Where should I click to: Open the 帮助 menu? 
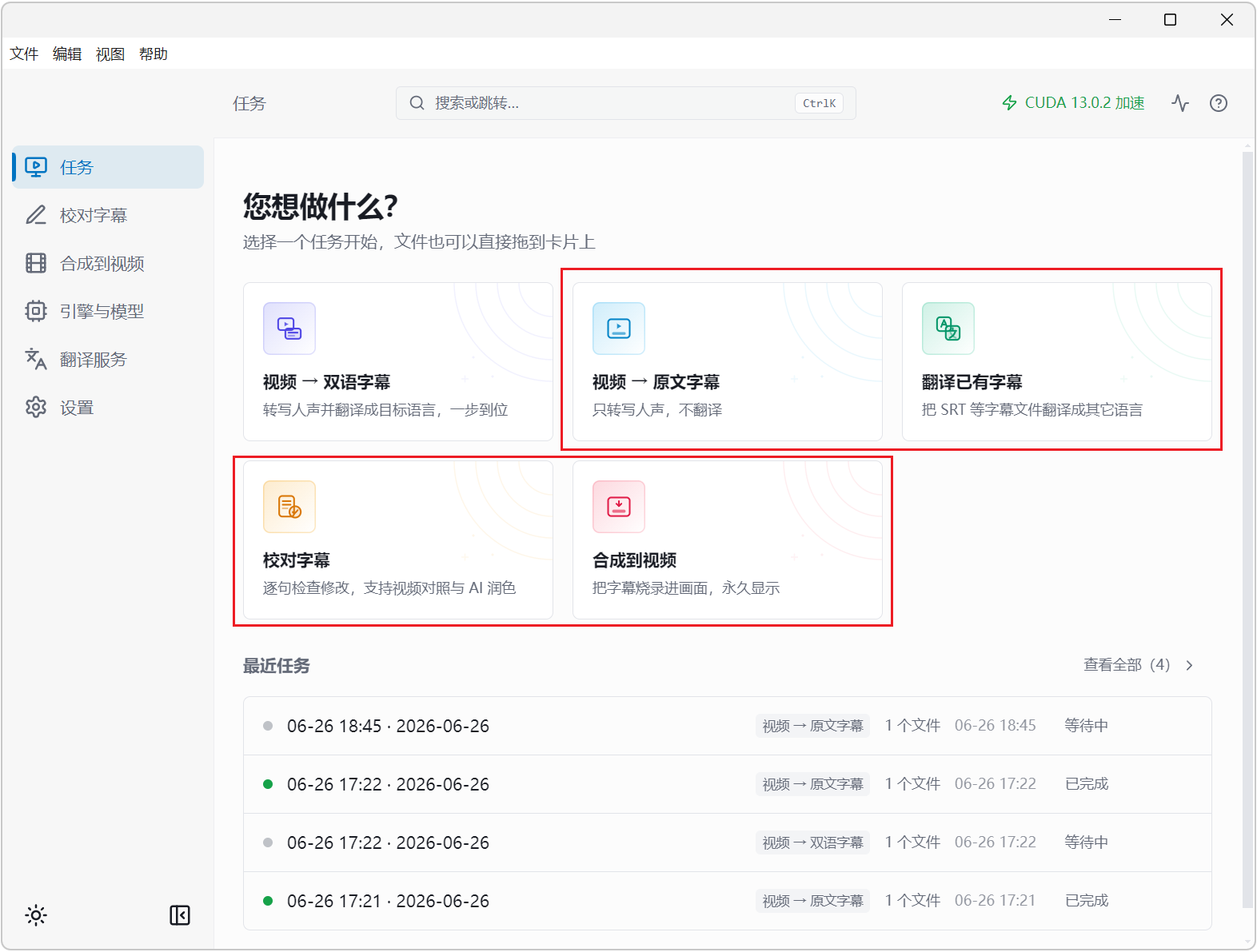click(x=154, y=54)
